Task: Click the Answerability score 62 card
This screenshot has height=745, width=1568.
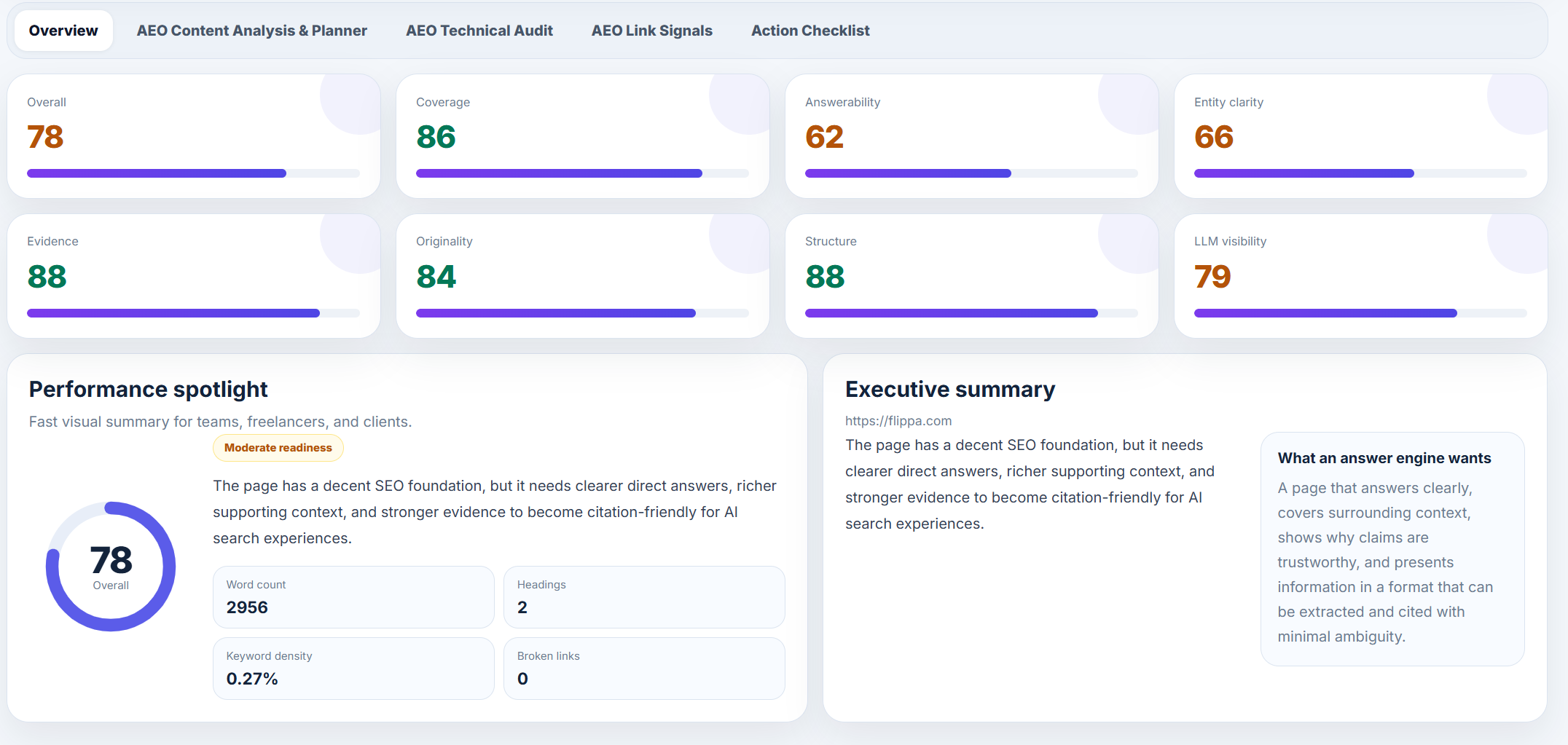Action: (972, 136)
